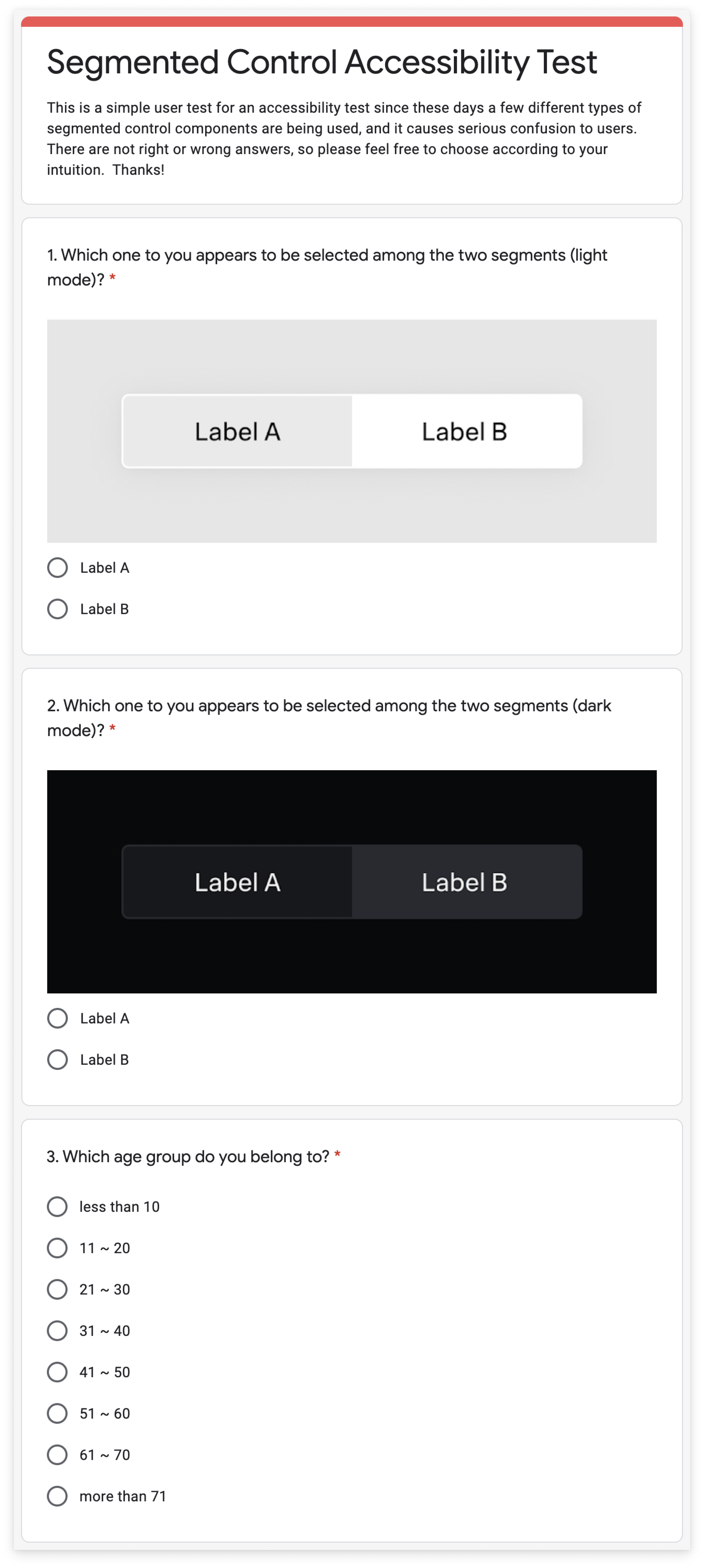Choose the '51 ~ 60' age option
The width and height of the screenshot is (704, 1568).
pos(58,1413)
